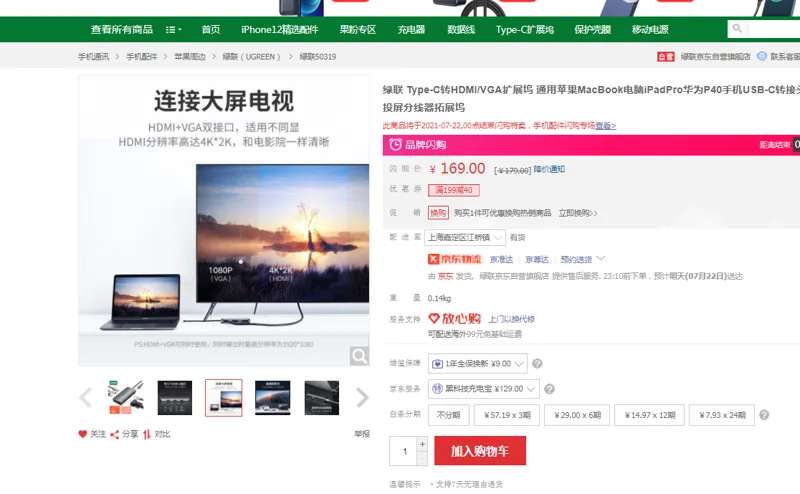Click the 苹果周边 breadcrumb link
Screen dimensions: 800x494
coord(190,57)
